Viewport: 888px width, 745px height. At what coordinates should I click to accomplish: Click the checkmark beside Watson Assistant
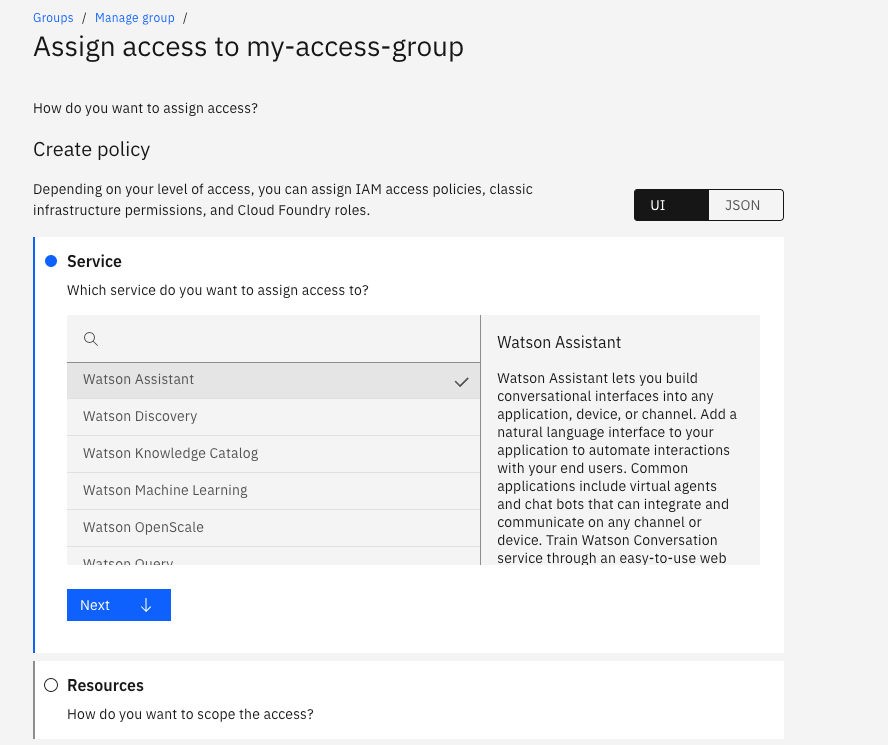pos(461,381)
